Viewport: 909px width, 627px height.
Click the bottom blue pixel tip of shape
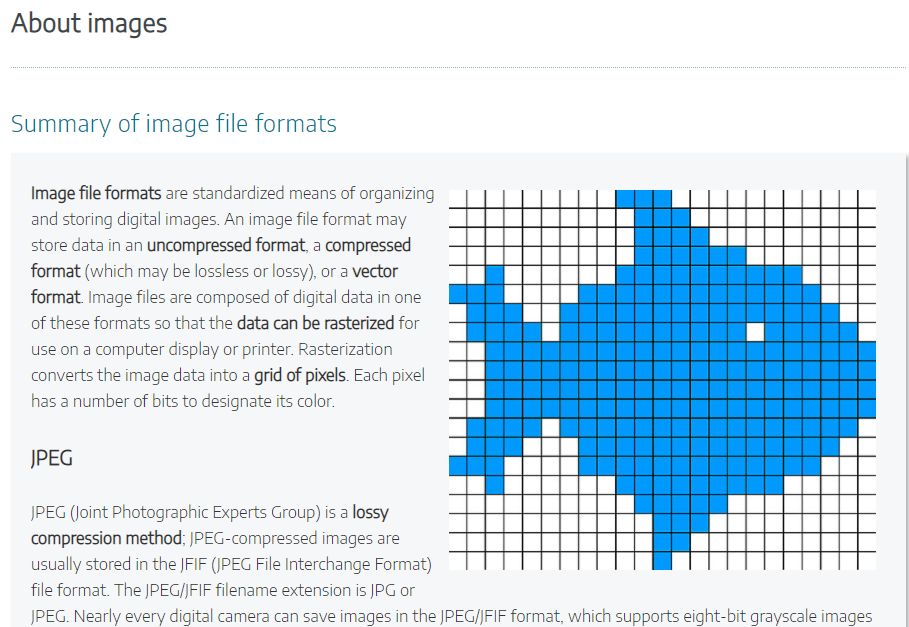(x=662, y=560)
